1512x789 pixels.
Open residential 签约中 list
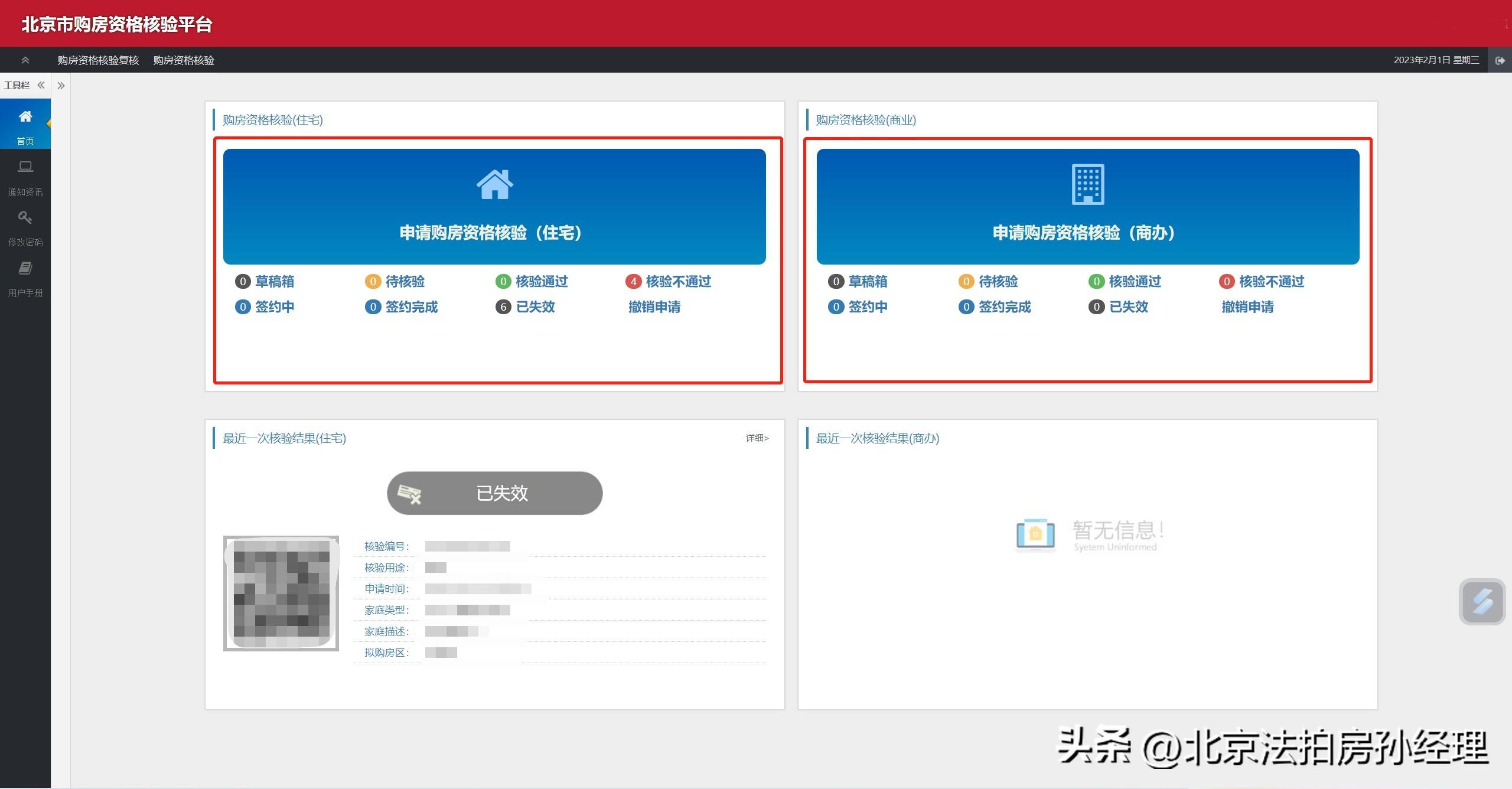(x=265, y=307)
